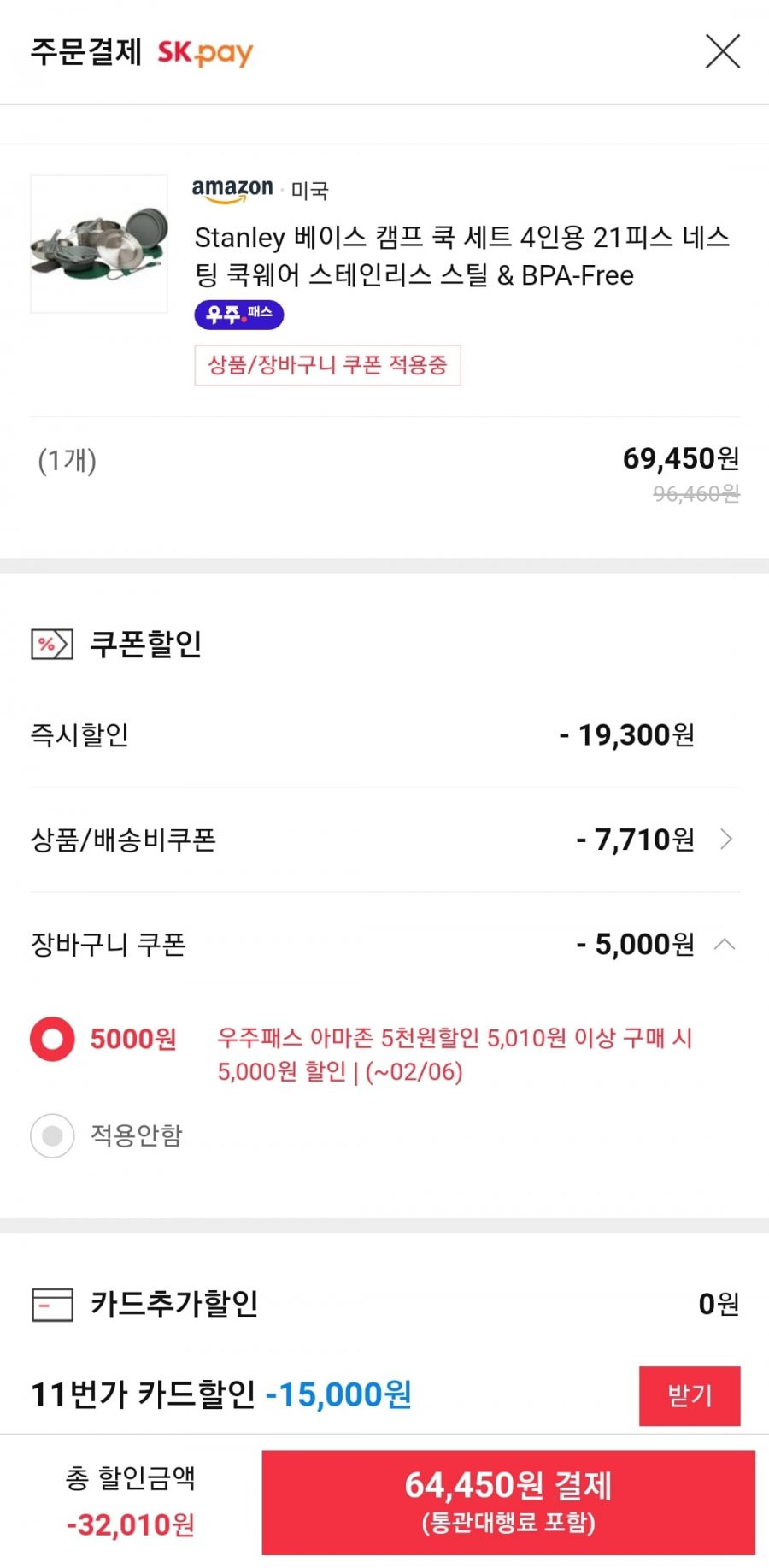The height and width of the screenshot is (1568, 769).
Task: Close the order payment page
Action: tap(722, 51)
